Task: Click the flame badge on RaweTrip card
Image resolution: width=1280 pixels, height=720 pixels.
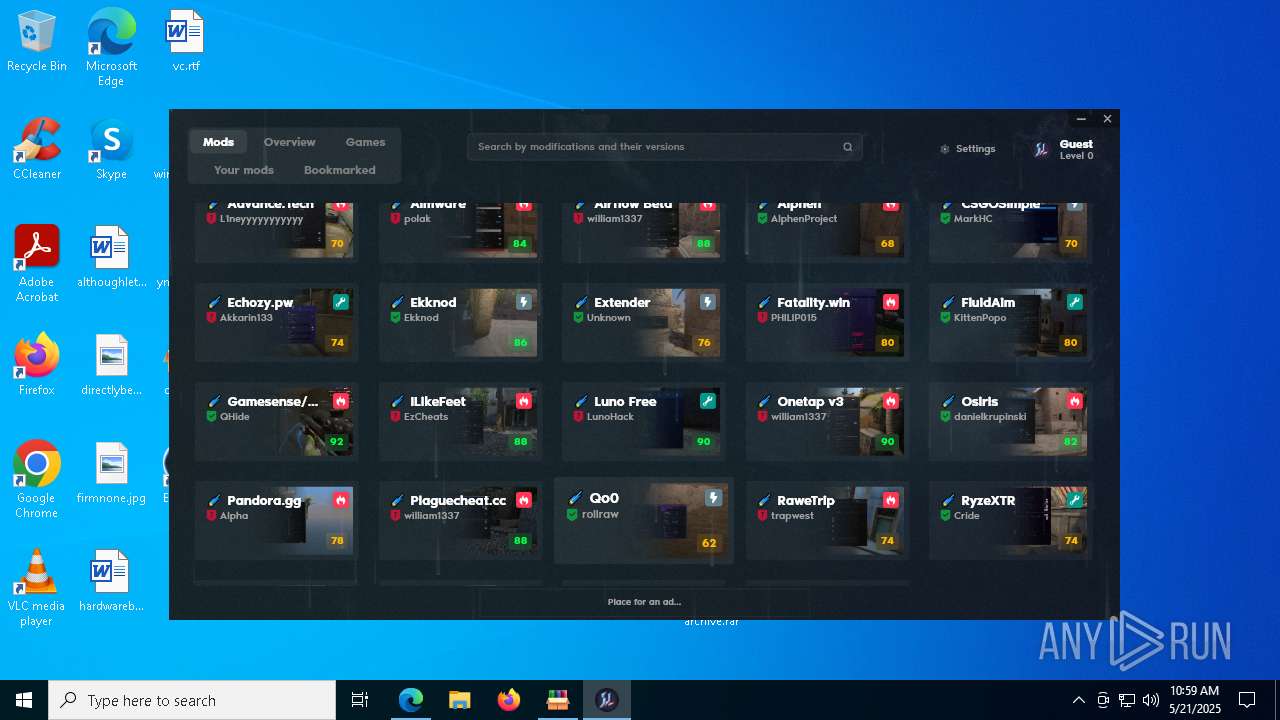Action: (x=891, y=500)
